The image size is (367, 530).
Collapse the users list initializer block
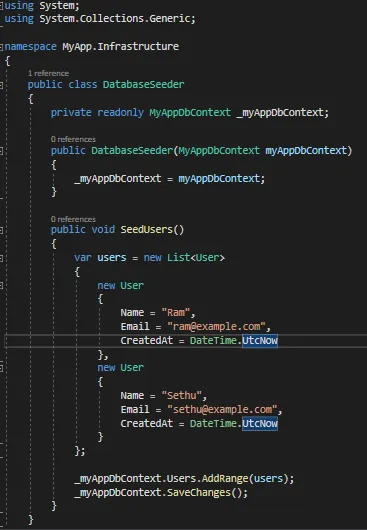coord(1,258)
